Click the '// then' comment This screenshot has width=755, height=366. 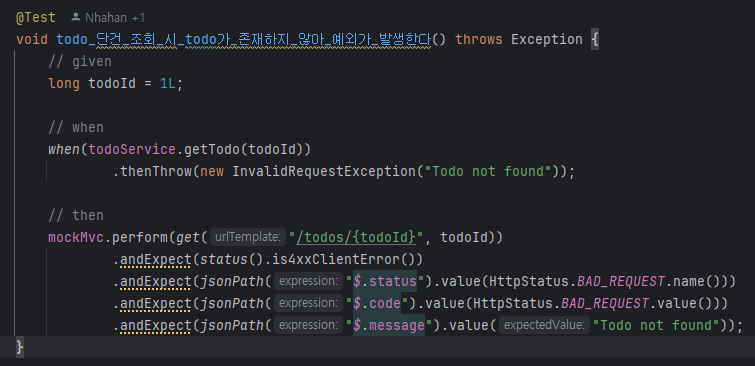(76, 215)
